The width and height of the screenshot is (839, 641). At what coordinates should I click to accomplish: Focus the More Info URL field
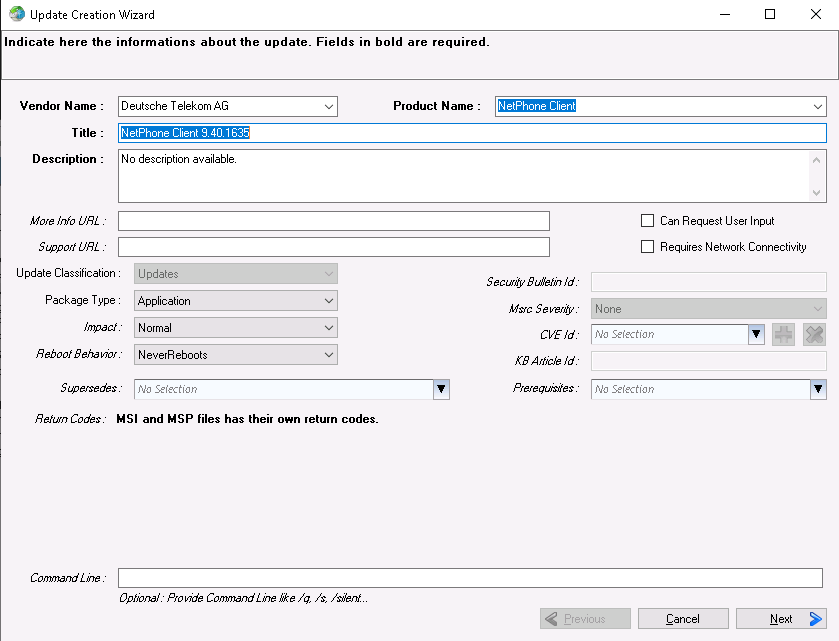click(334, 221)
